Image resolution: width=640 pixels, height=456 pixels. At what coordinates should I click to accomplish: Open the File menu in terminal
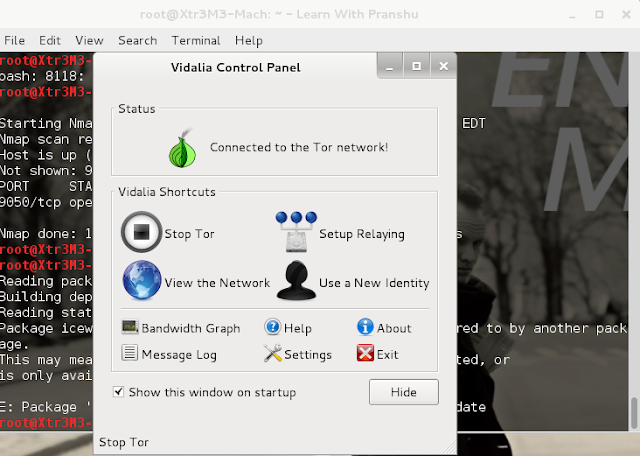(x=15, y=40)
